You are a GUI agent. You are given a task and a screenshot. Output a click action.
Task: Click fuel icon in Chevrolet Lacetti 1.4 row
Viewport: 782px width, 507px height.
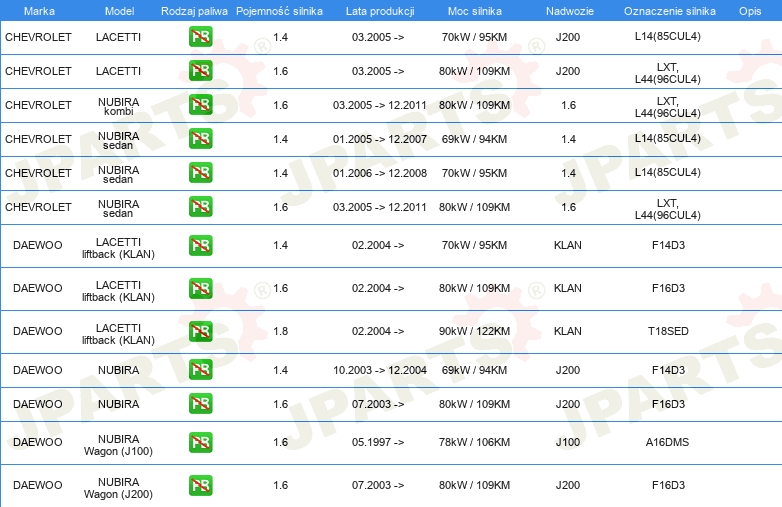200,37
